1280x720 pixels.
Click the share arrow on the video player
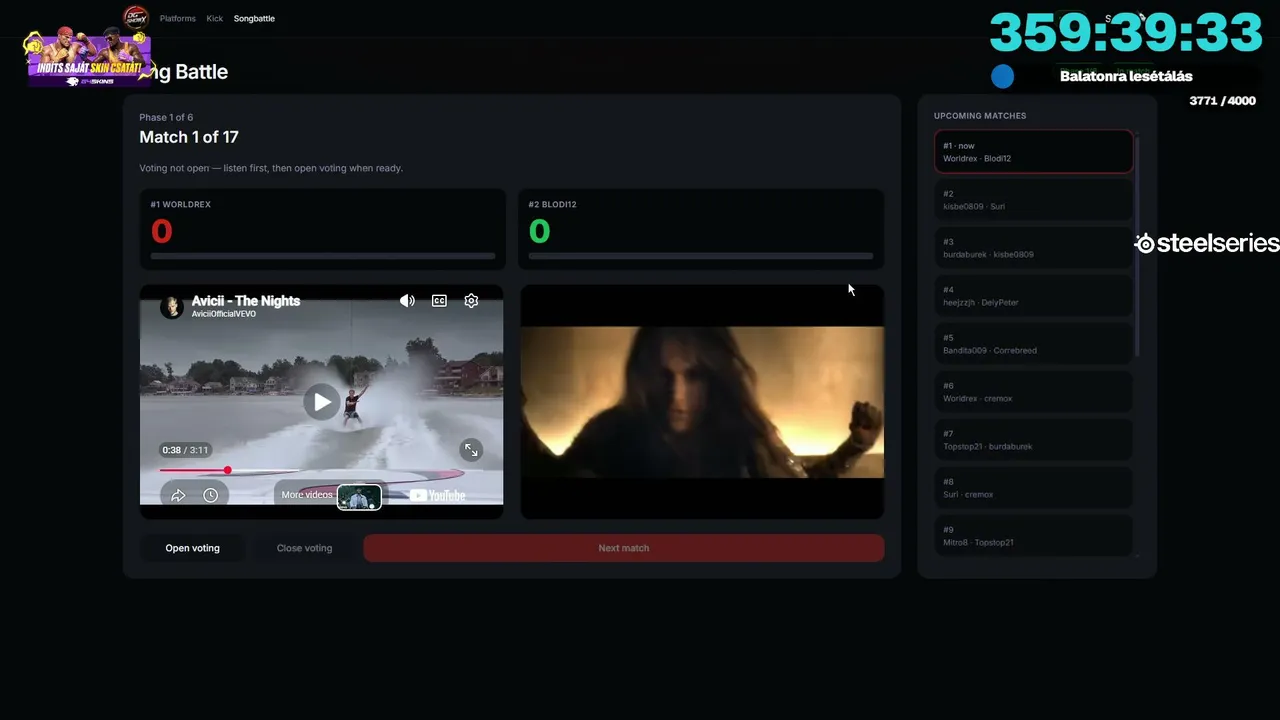(178, 495)
